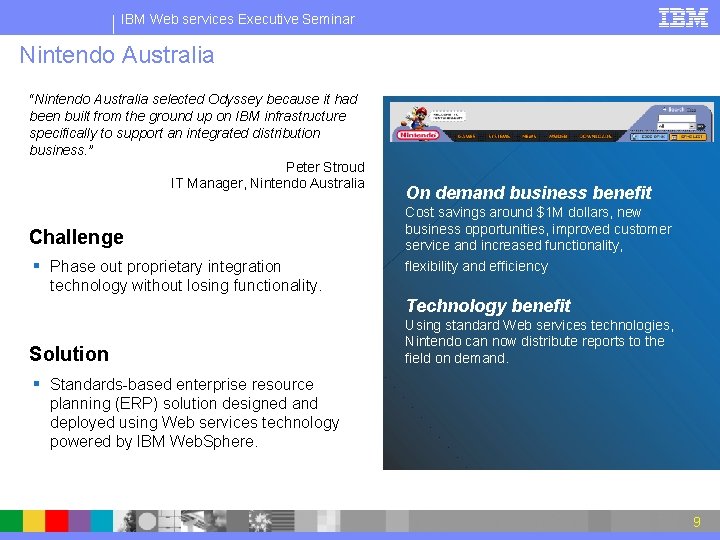Click the Nintendo logo in the website banner
Screen dimensions: 720x540
point(418,135)
